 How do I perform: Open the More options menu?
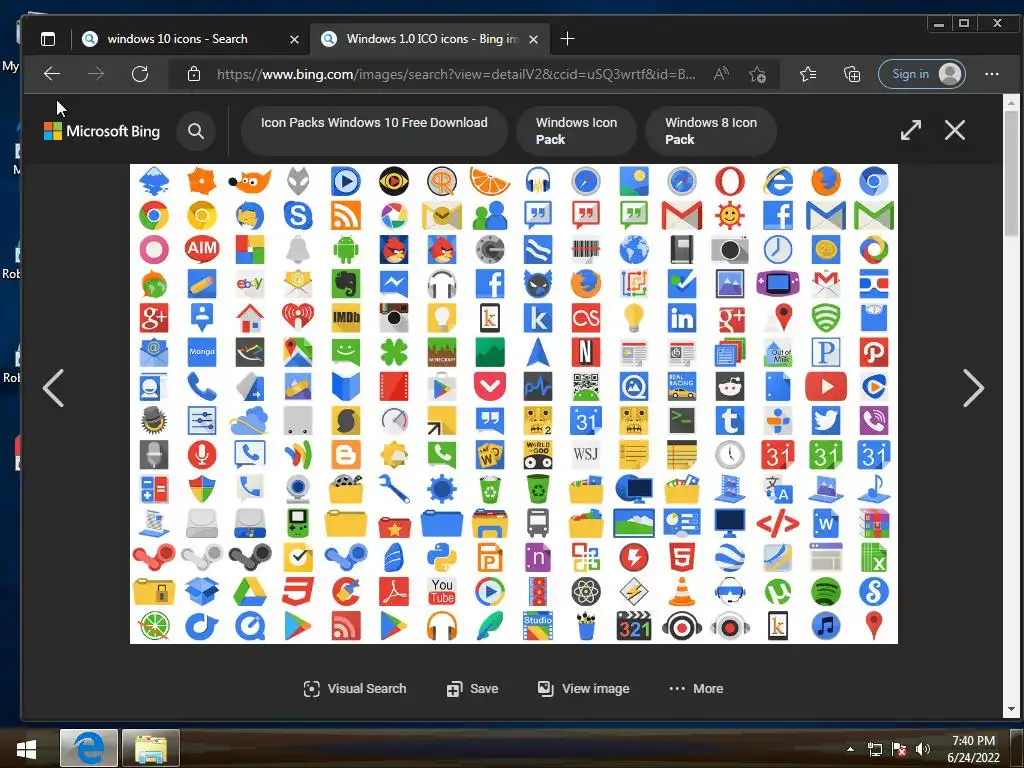click(696, 688)
